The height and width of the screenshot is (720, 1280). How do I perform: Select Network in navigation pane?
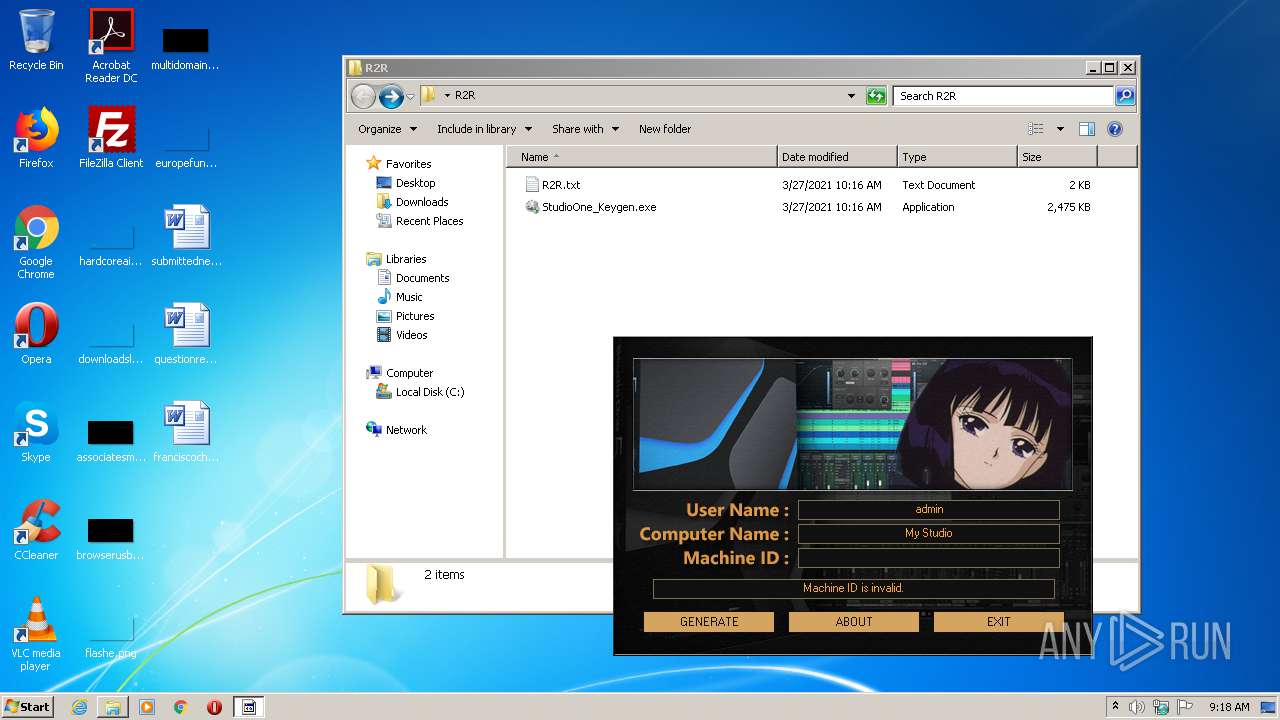point(397,430)
